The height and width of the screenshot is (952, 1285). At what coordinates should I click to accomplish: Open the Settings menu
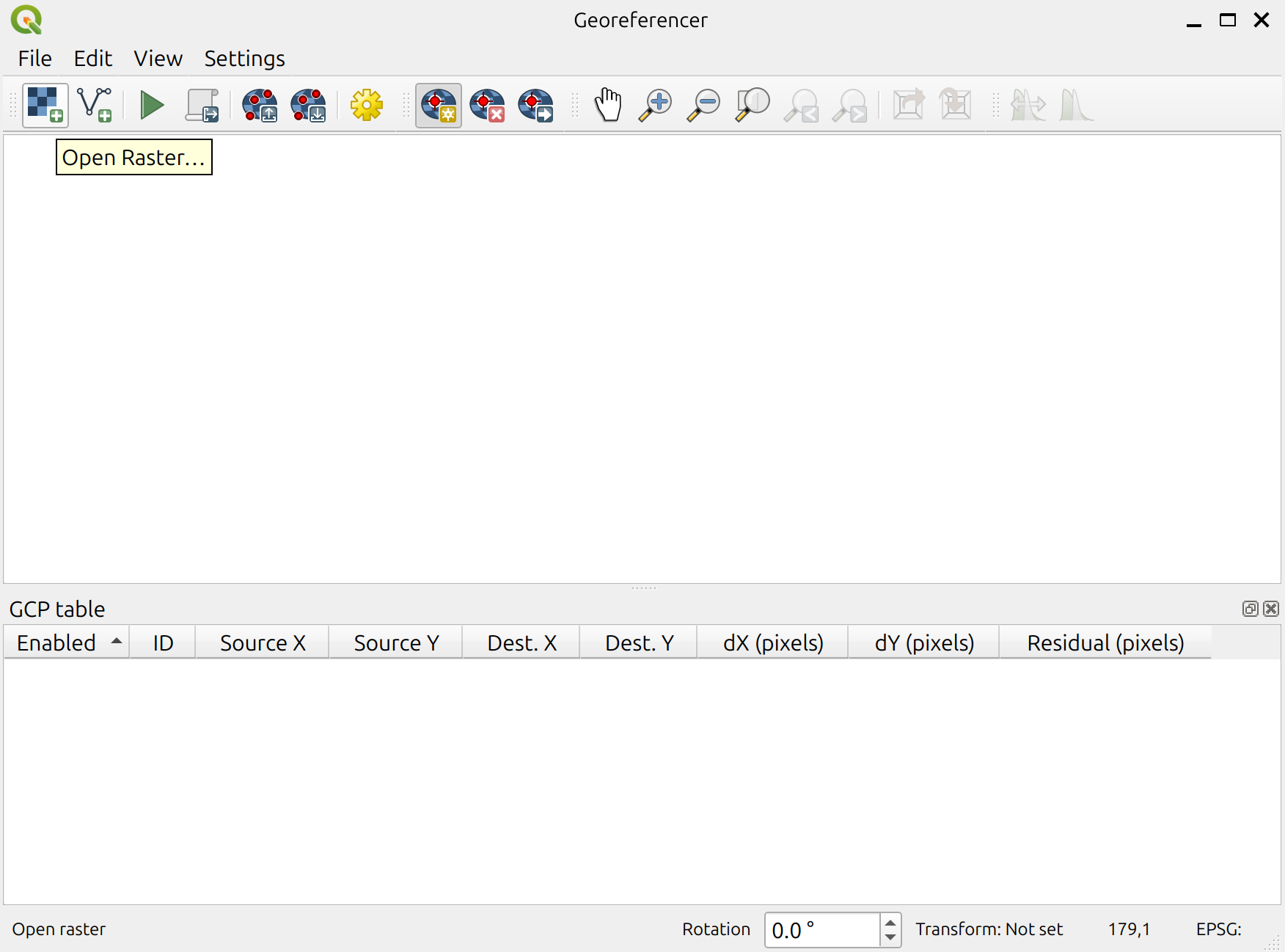[244, 59]
